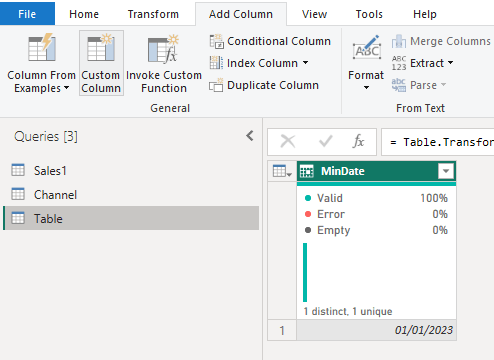Open the Tools ribbon tab

369,14
